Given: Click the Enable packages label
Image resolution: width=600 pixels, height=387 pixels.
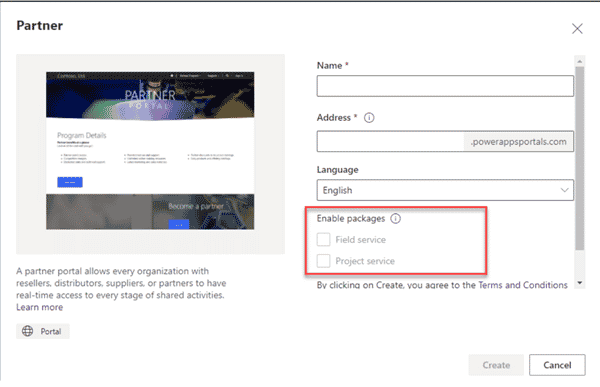Looking at the screenshot, I should (351, 219).
